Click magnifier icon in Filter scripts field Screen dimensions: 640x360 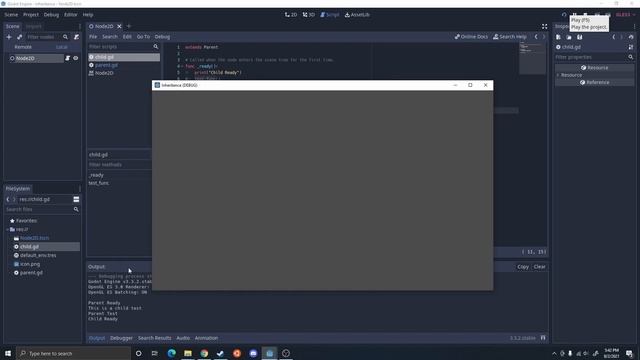coord(156,47)
